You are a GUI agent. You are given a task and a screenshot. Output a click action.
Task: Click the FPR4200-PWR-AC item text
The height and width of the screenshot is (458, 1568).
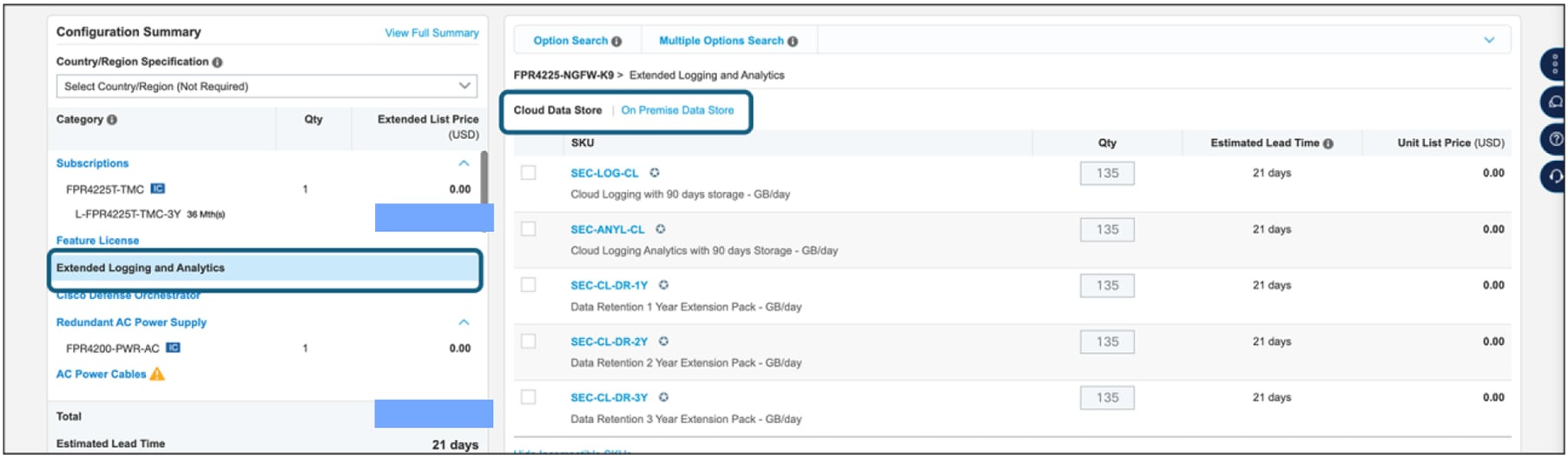112,348
